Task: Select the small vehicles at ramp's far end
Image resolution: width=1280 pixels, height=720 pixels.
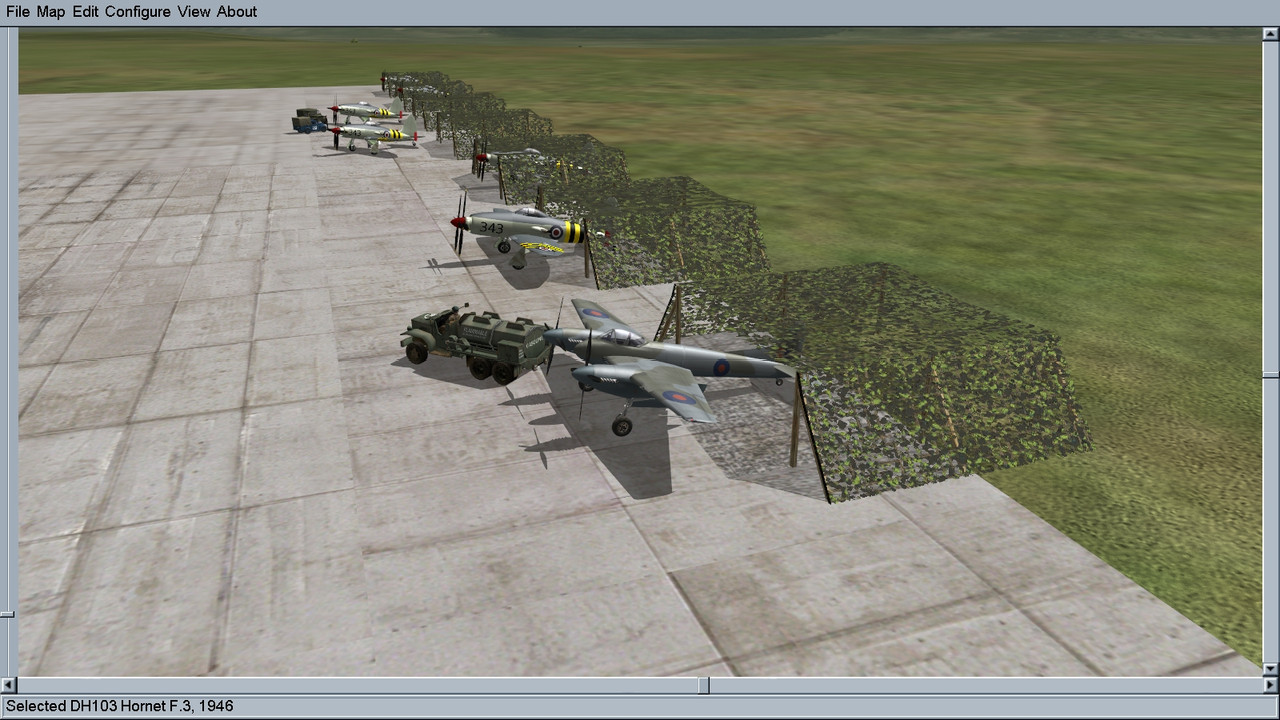Action: [309, 120]
